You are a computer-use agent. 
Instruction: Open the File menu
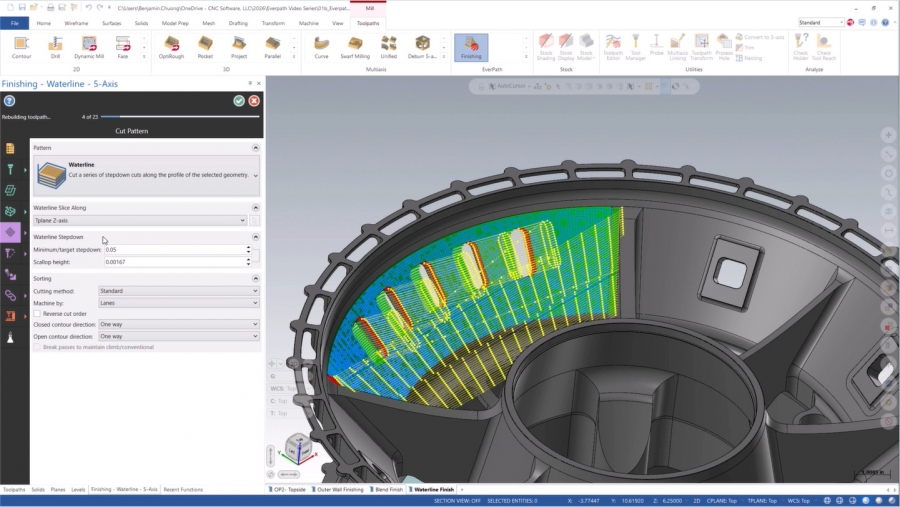click(14, 24)
